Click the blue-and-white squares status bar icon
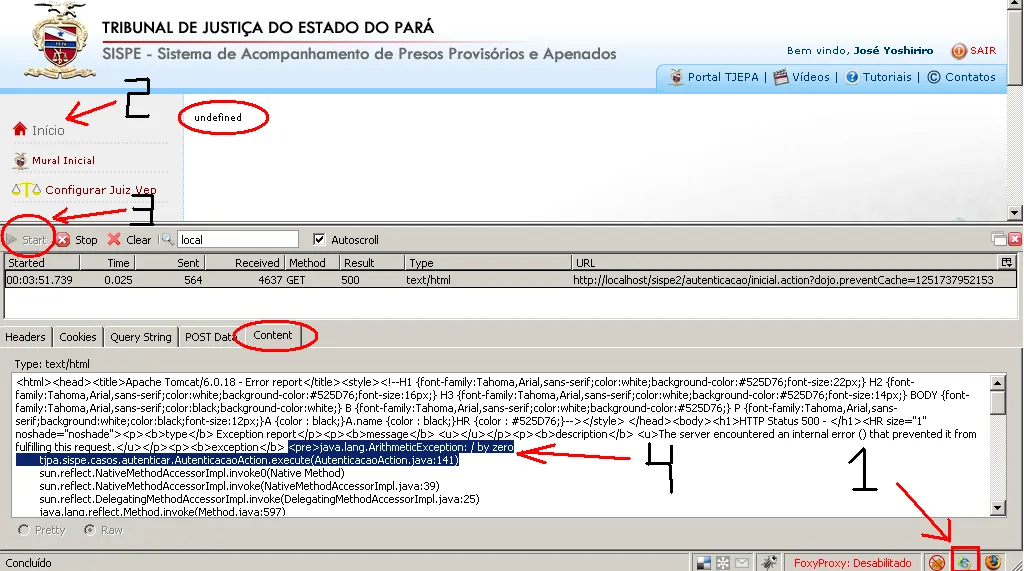This screenshot has height=571, width=1024. pyautogui.click(x=703, y=563)
